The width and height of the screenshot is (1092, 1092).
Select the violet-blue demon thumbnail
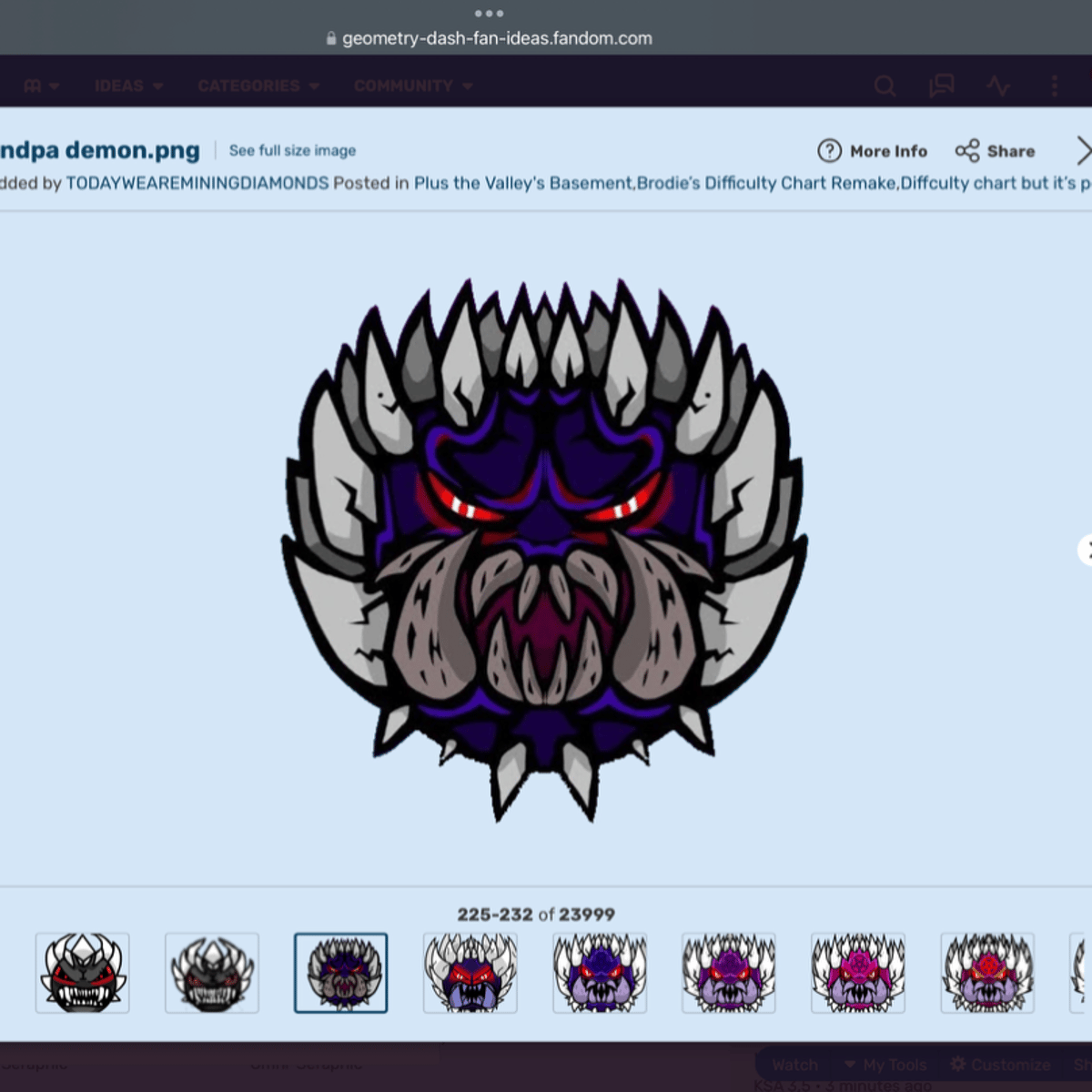point(600,973)
